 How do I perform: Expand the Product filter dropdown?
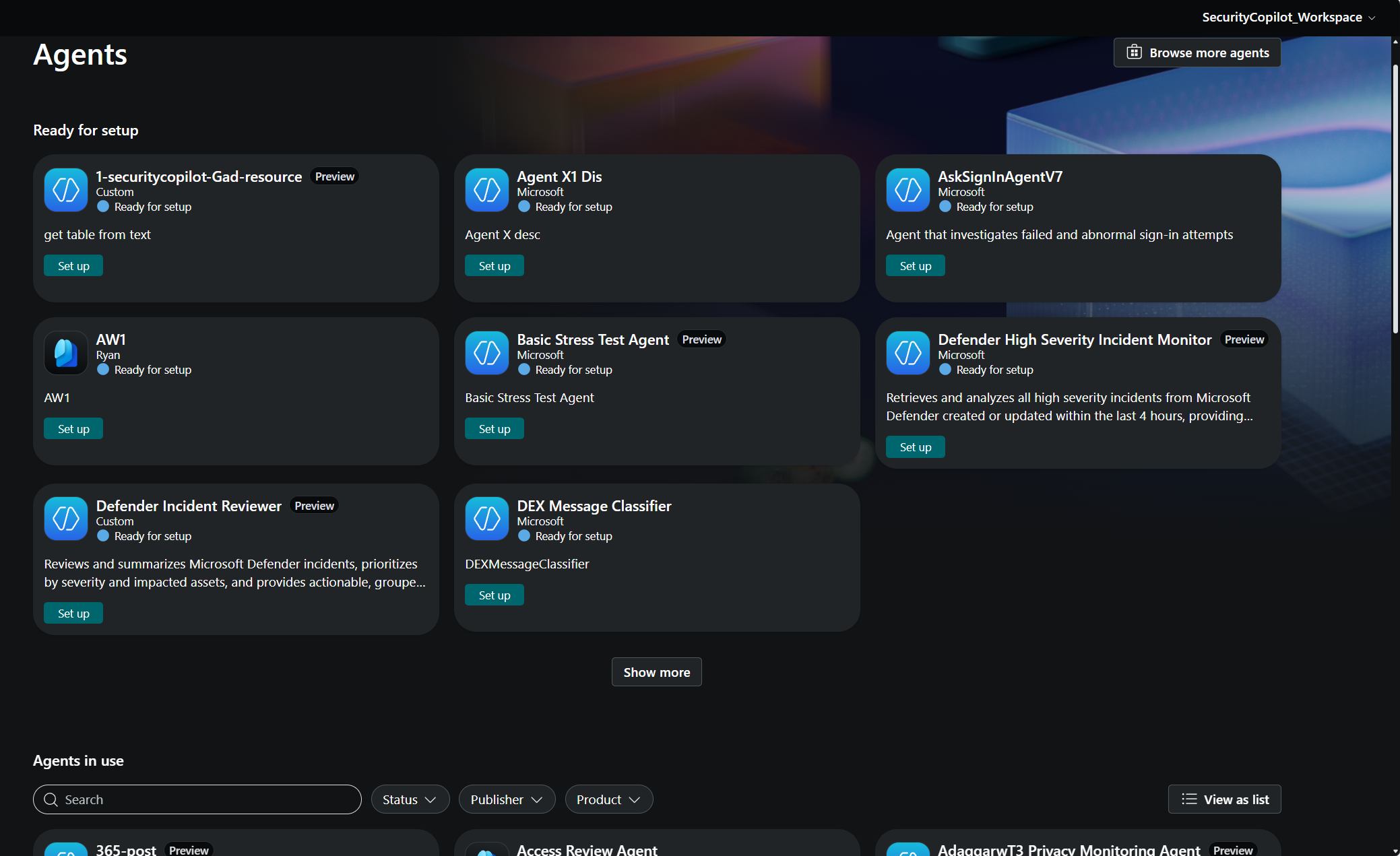tap(608, 799)
